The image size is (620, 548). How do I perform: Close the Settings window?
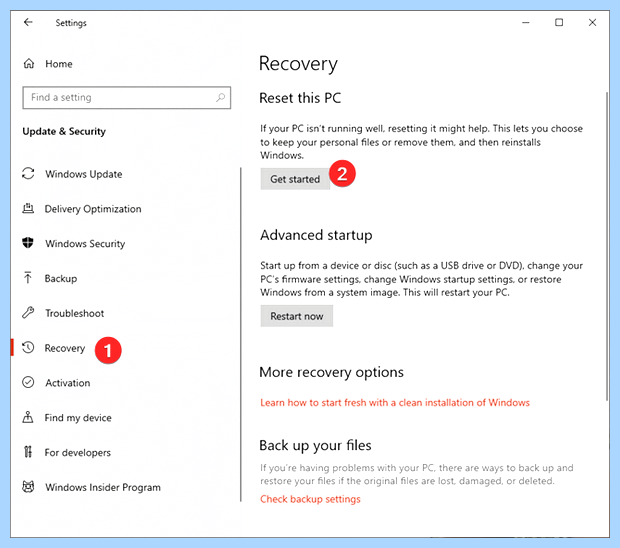(592, 23)
